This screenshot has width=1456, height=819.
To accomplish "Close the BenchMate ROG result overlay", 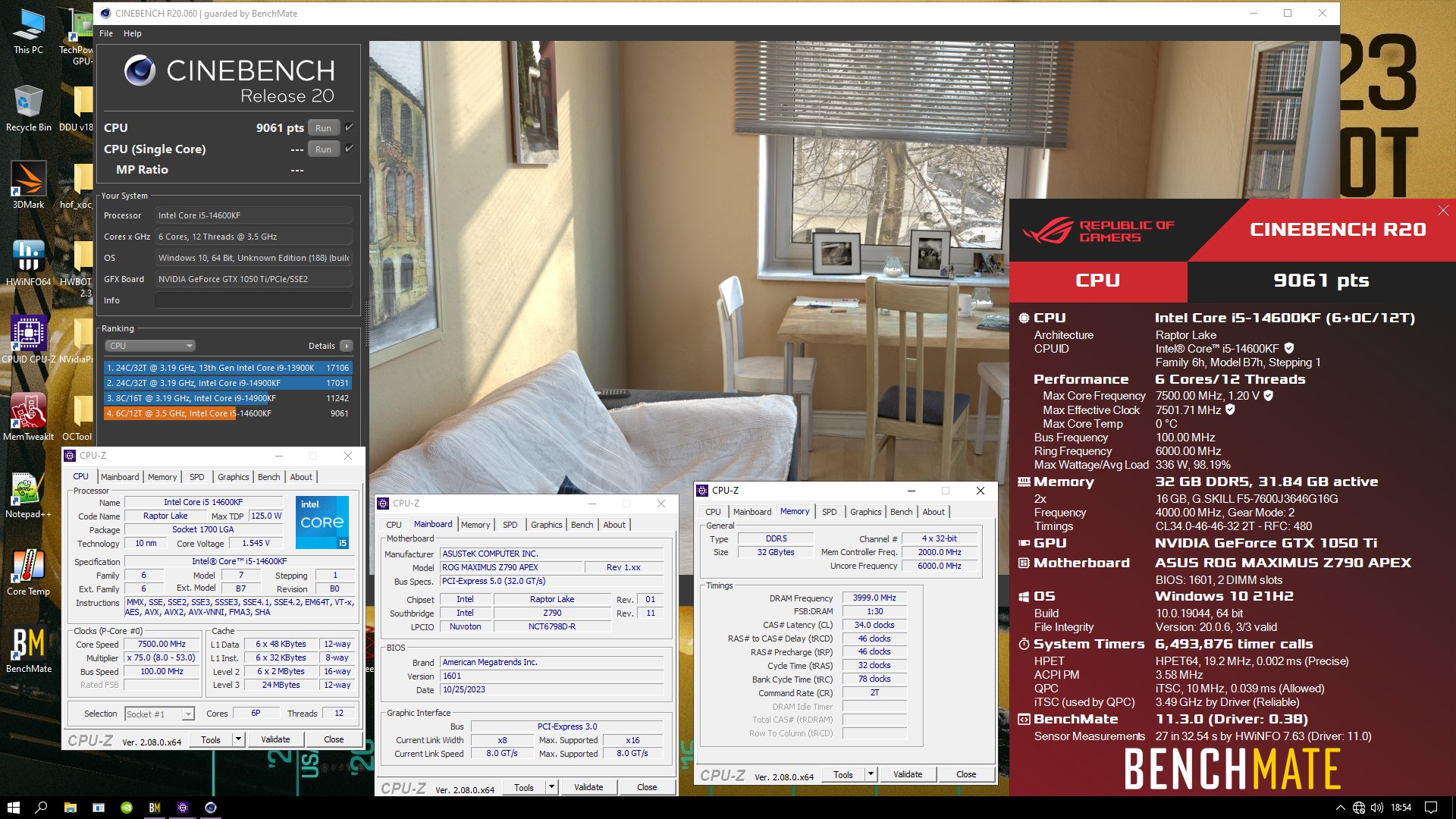I will (1443, 210).
